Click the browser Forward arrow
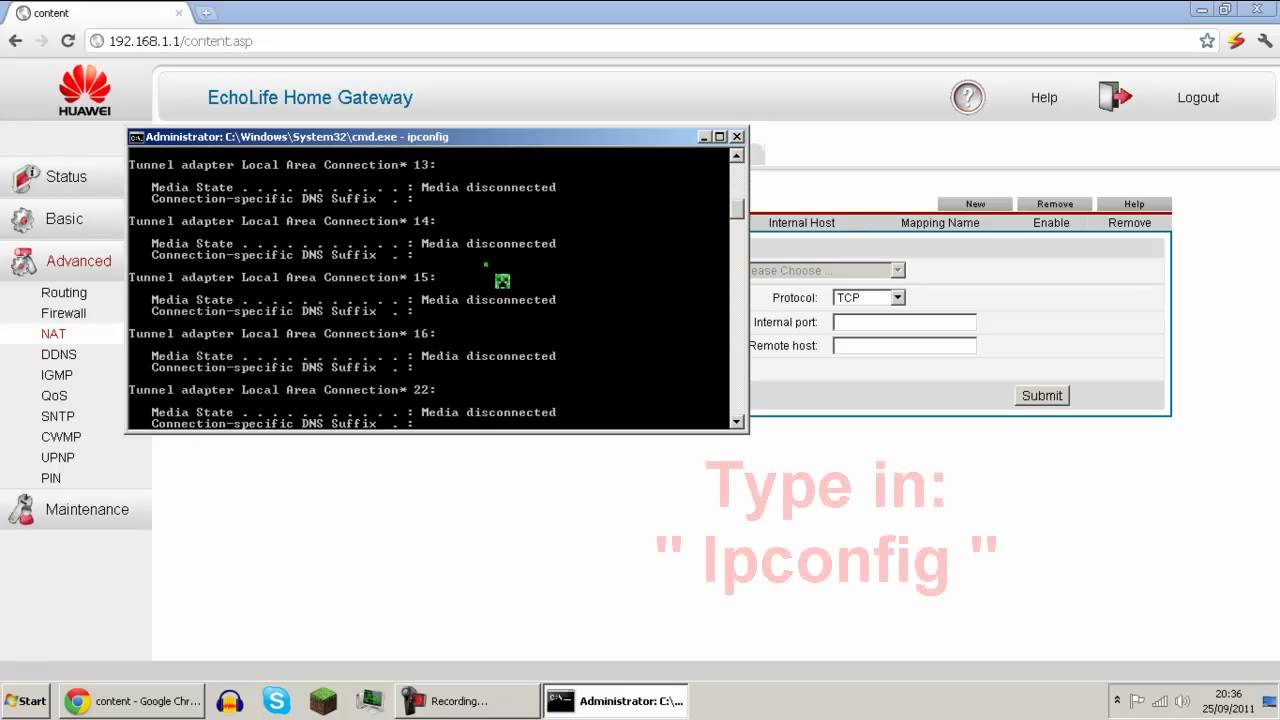The image size is (1280, 720). click(41, 41)
